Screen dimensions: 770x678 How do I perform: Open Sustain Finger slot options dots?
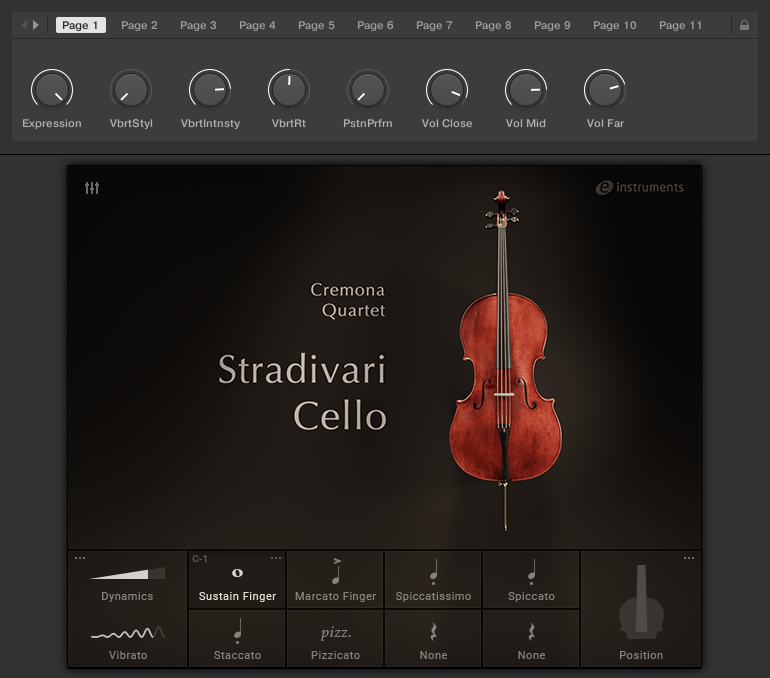tap(276, 558)
